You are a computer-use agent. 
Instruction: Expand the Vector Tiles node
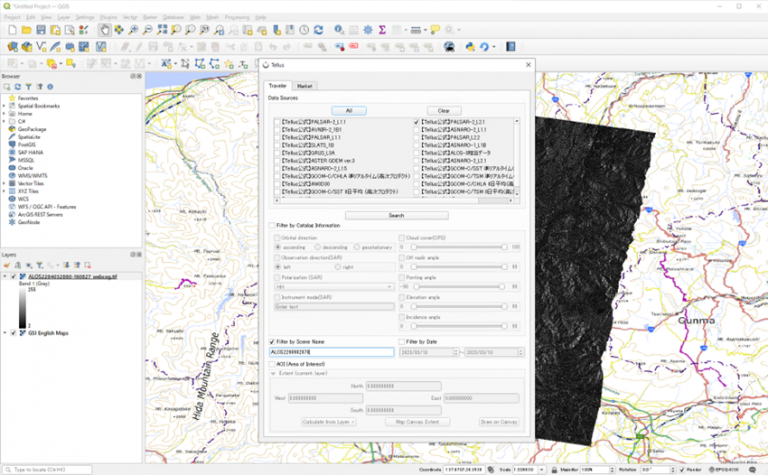tap(4, 183)
